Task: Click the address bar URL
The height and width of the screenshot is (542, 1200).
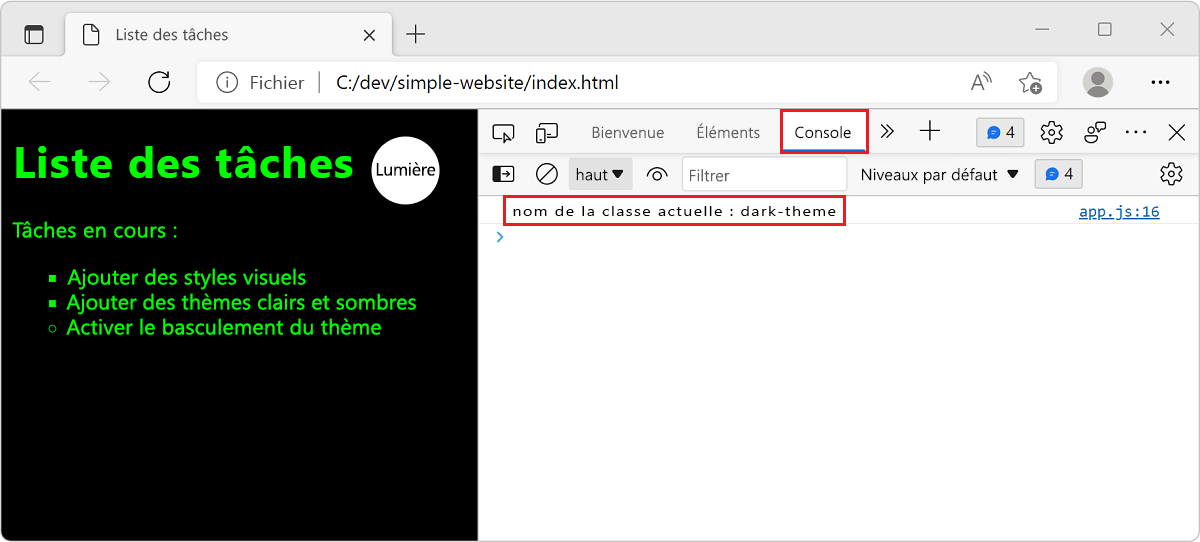Action: [477, 82]
